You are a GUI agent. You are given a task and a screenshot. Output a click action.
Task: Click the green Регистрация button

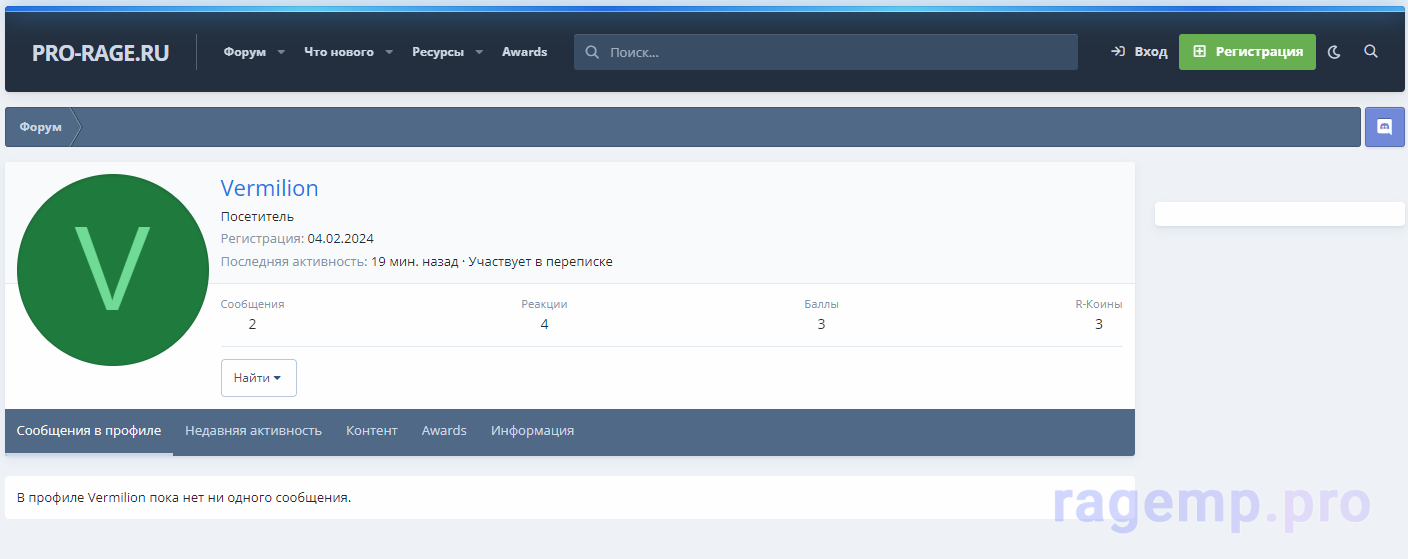[1247, 52]
